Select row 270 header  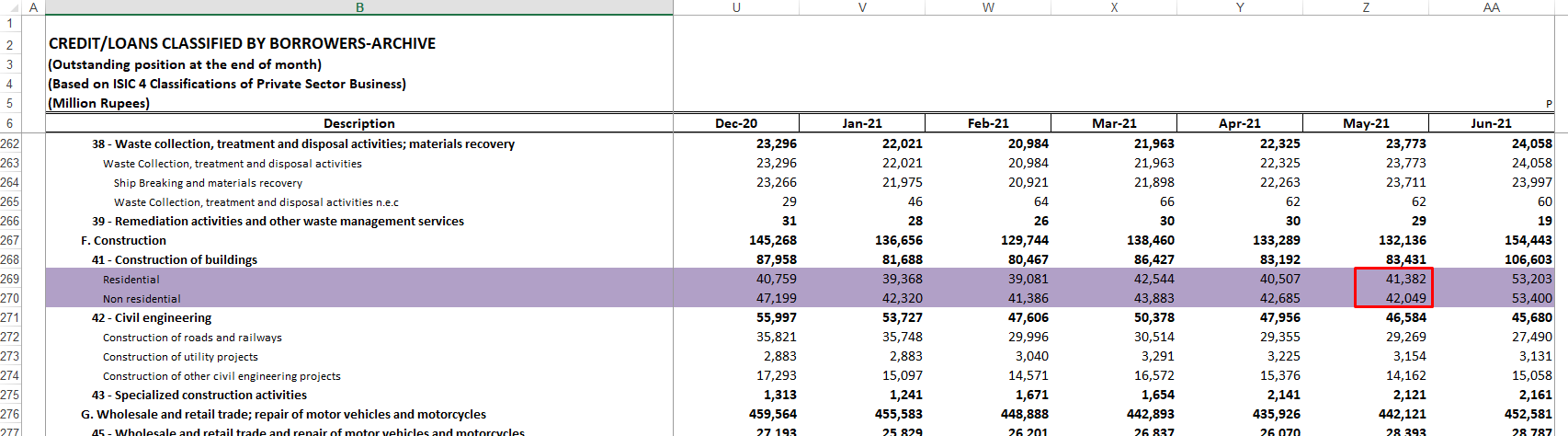pos(10,298)
